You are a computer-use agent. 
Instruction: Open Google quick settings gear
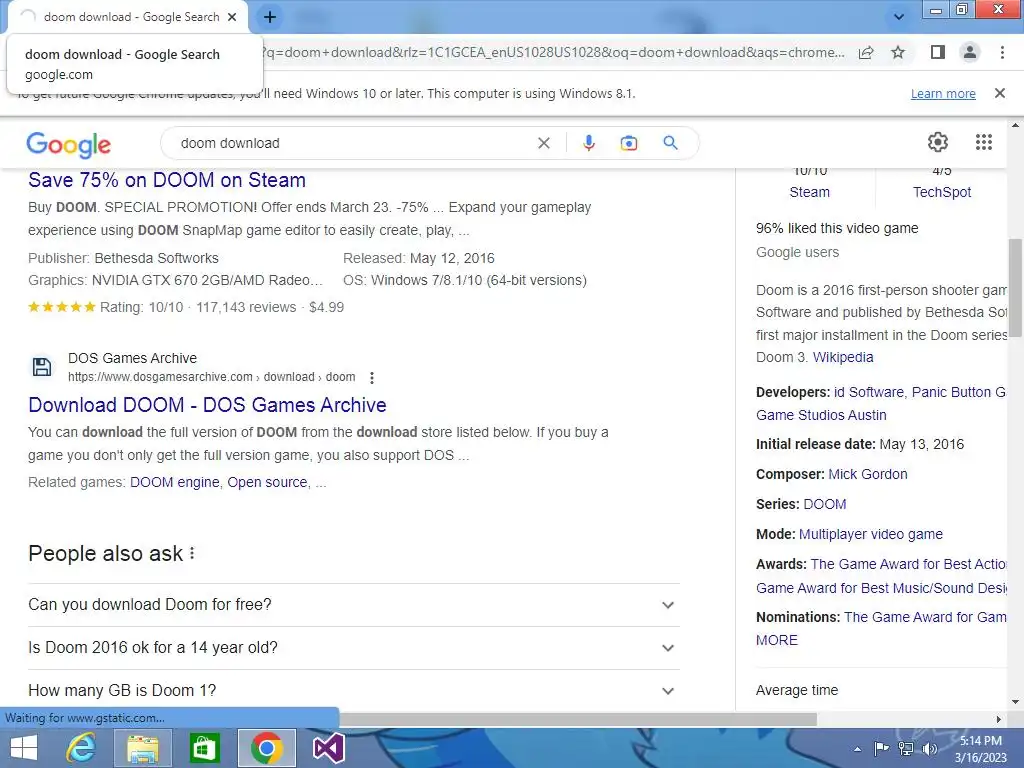(938, 142)
